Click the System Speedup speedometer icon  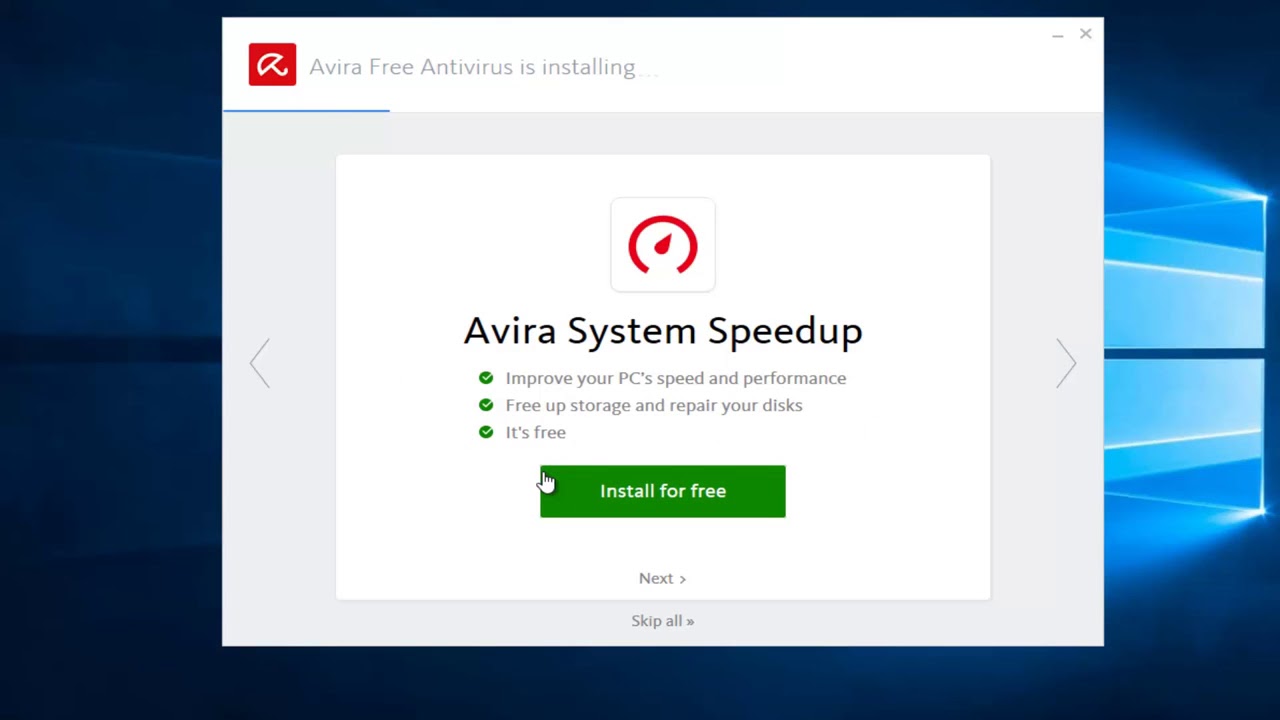pyautogui.click(x=663, y=245)
